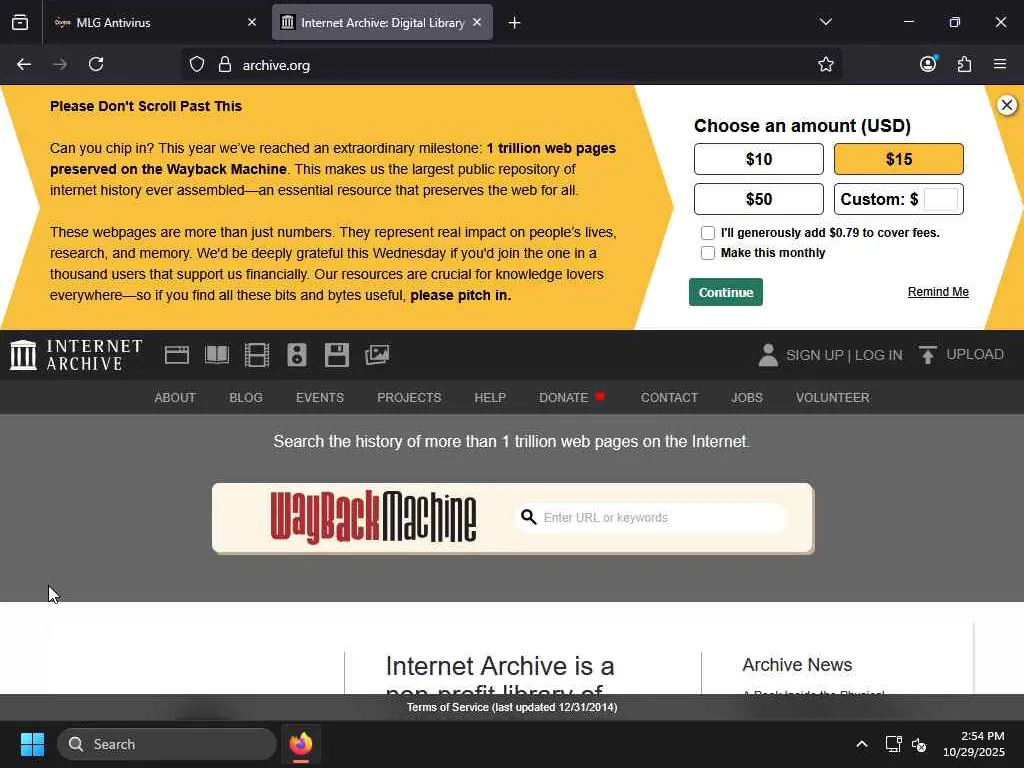Close the Internet Archive tab
This screenshot has width=1024, height=768.
(477, 22)
